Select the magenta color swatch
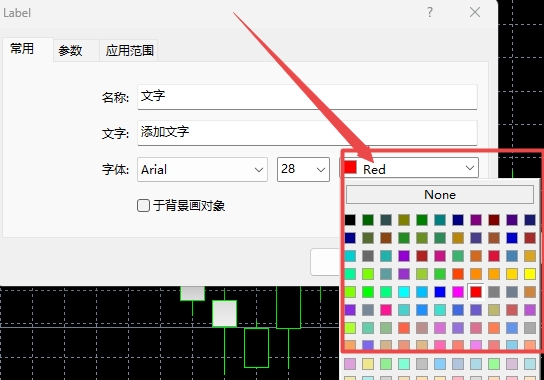This screenshot has height=380, width=544. pos(458,292)
